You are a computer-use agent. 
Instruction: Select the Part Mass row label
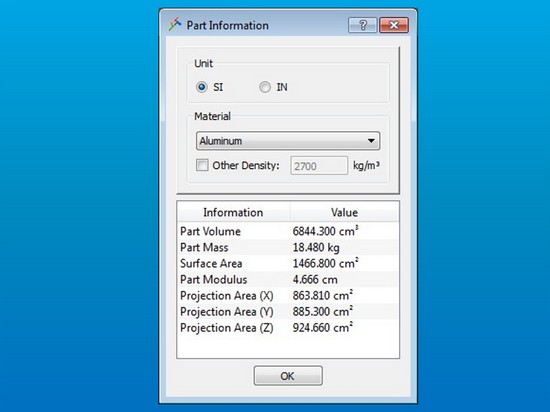(x=204, y=248)
